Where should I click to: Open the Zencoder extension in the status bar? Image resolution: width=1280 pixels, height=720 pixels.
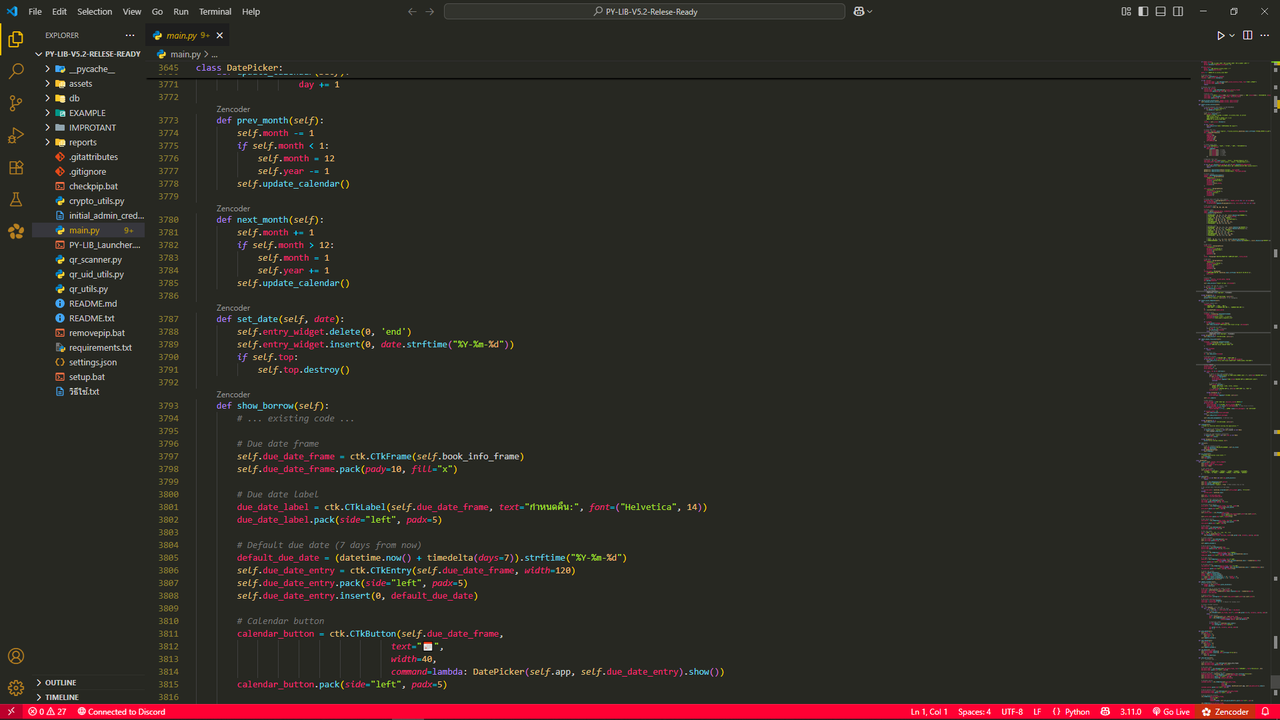(1225, 711)
